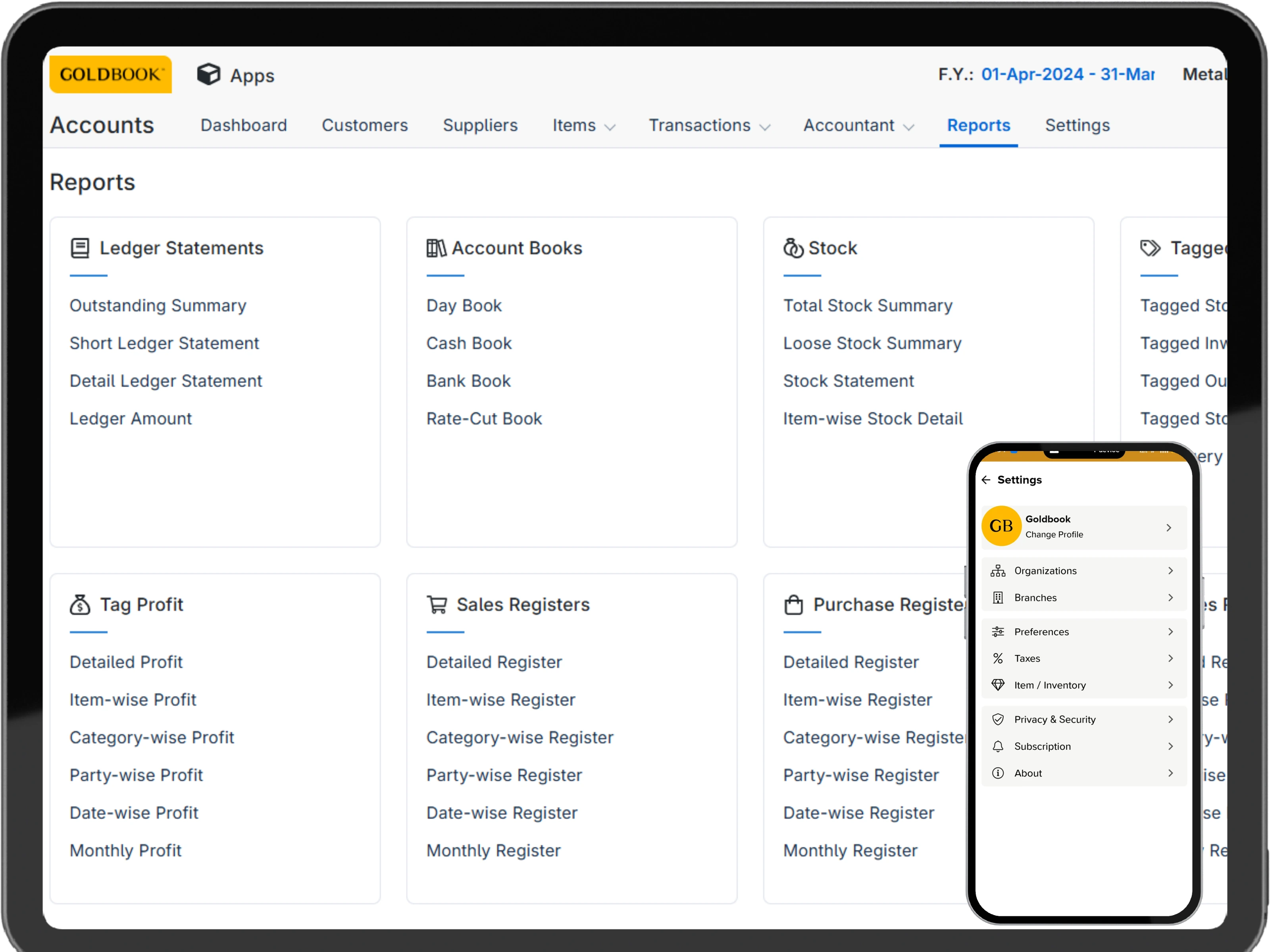
Task: Click the Sales Registers cart icon
Action: tap(437, 604)
